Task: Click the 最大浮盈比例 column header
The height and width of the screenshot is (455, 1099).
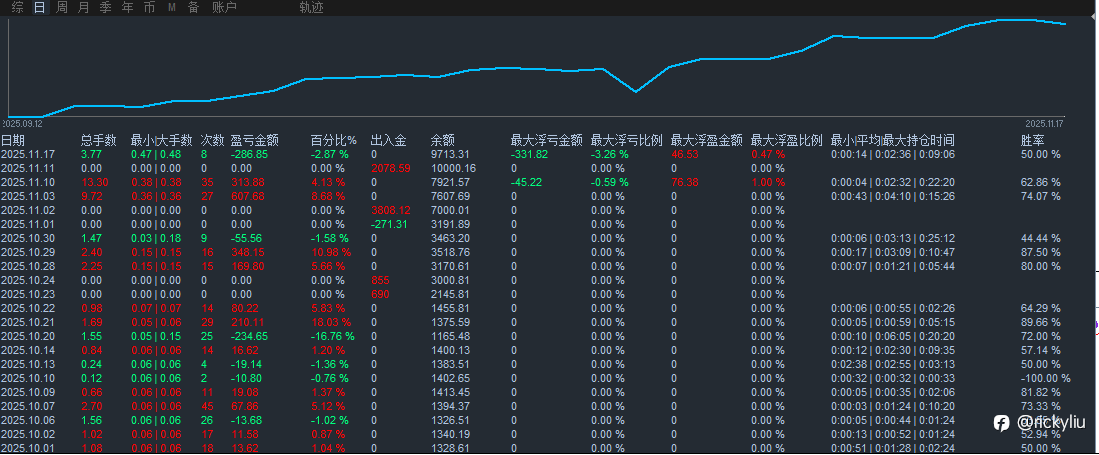Action: tap(786, 140)
